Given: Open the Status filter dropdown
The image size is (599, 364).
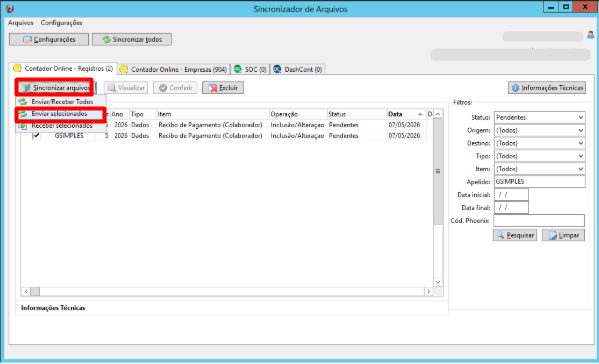Looking at the screenshot, I should 539,117.
